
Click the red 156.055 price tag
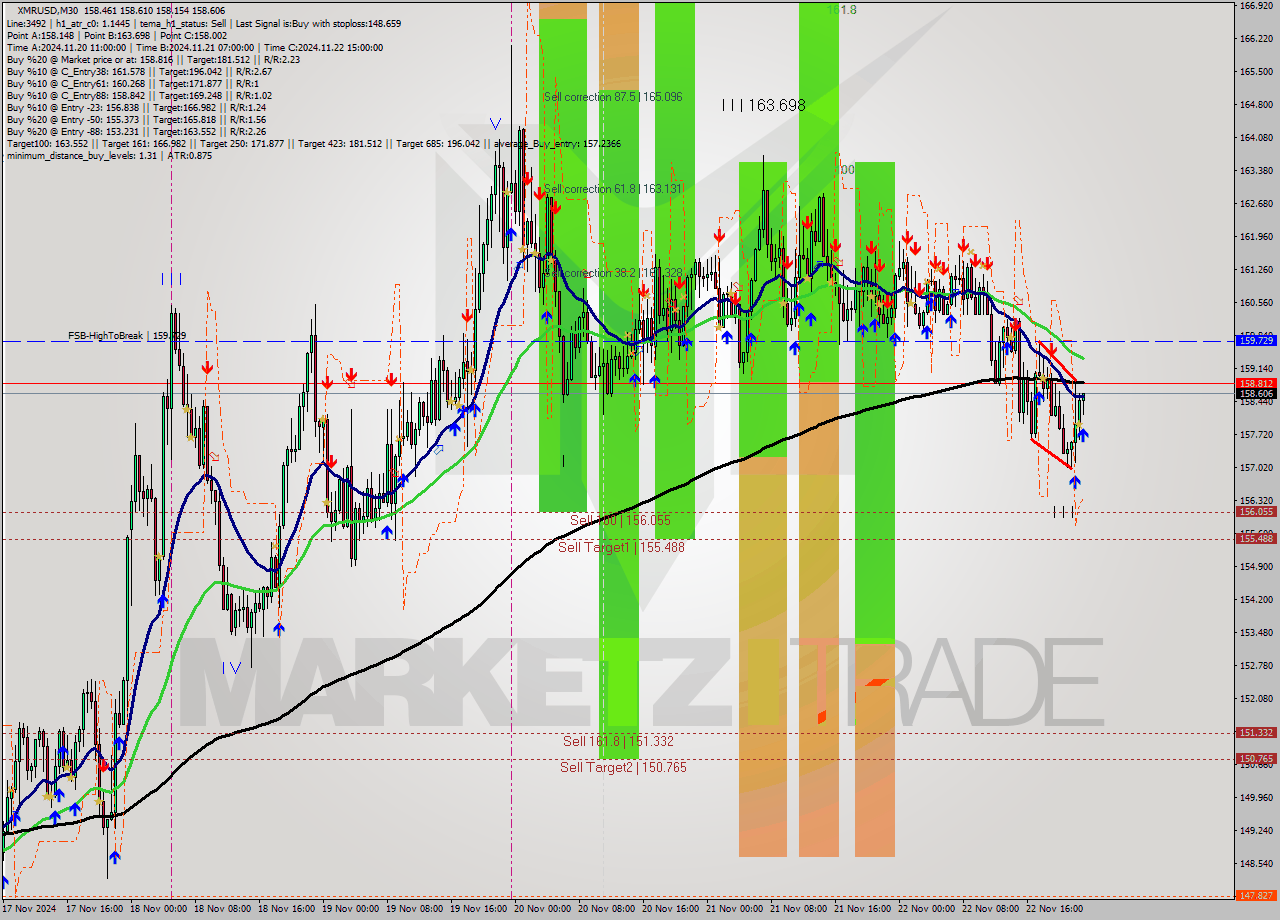pyautogui.click(x=1257, y=511)
